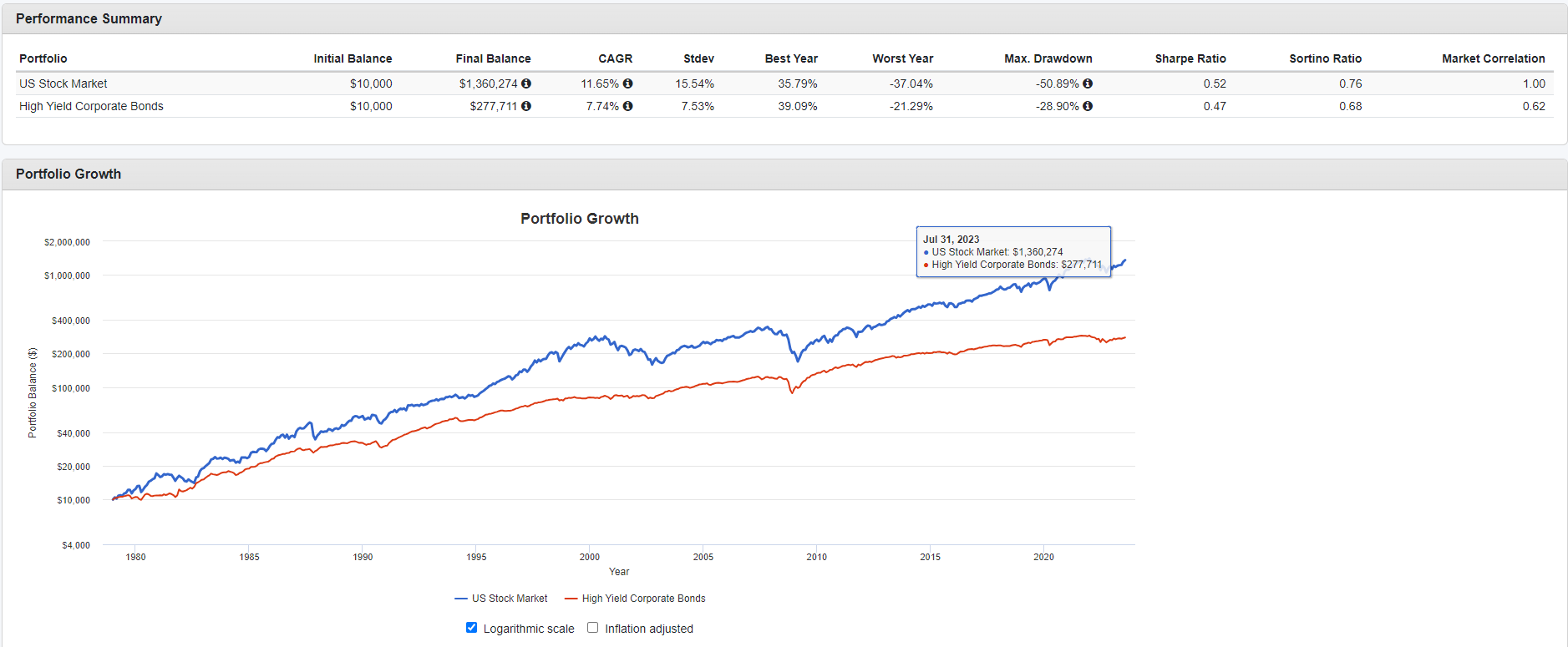Click the Market Correlation column header

click(1493, 58)
